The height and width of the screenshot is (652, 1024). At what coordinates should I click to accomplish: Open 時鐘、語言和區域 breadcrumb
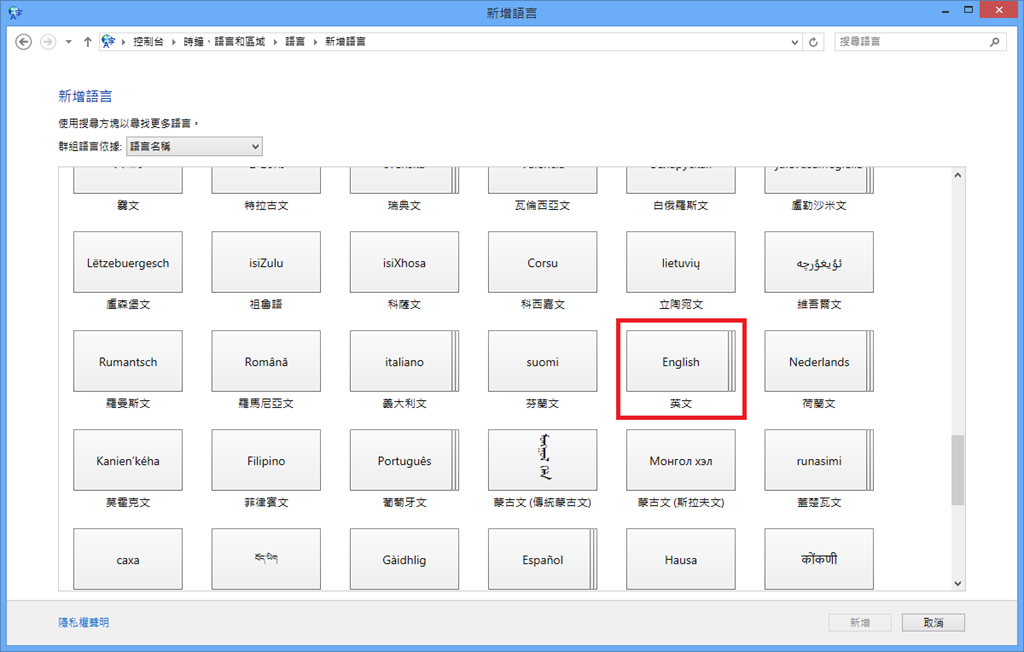coord(224,42)
